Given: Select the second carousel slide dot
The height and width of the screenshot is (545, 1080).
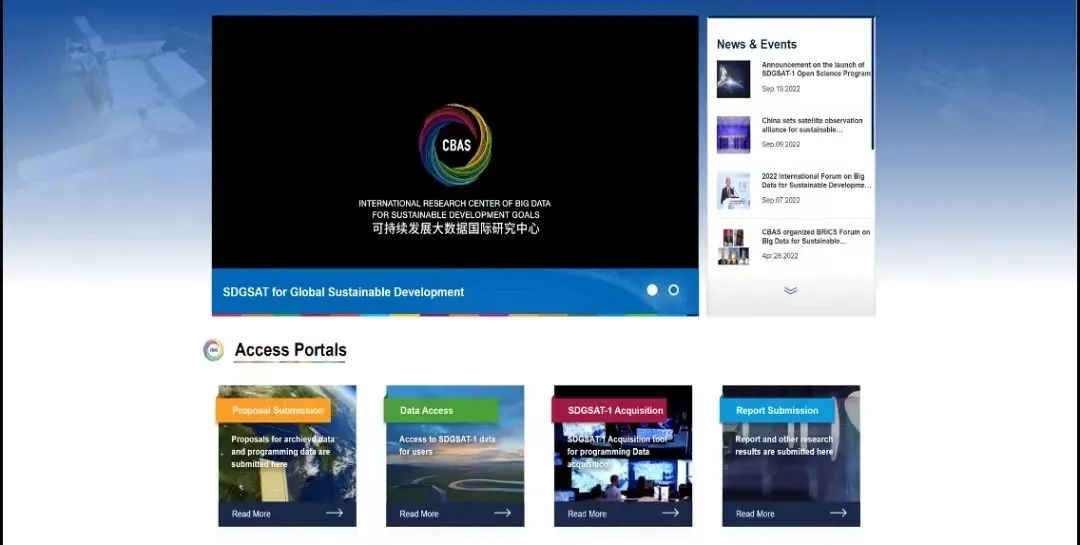Looking at the screenshot, I should tap(674, 290).
